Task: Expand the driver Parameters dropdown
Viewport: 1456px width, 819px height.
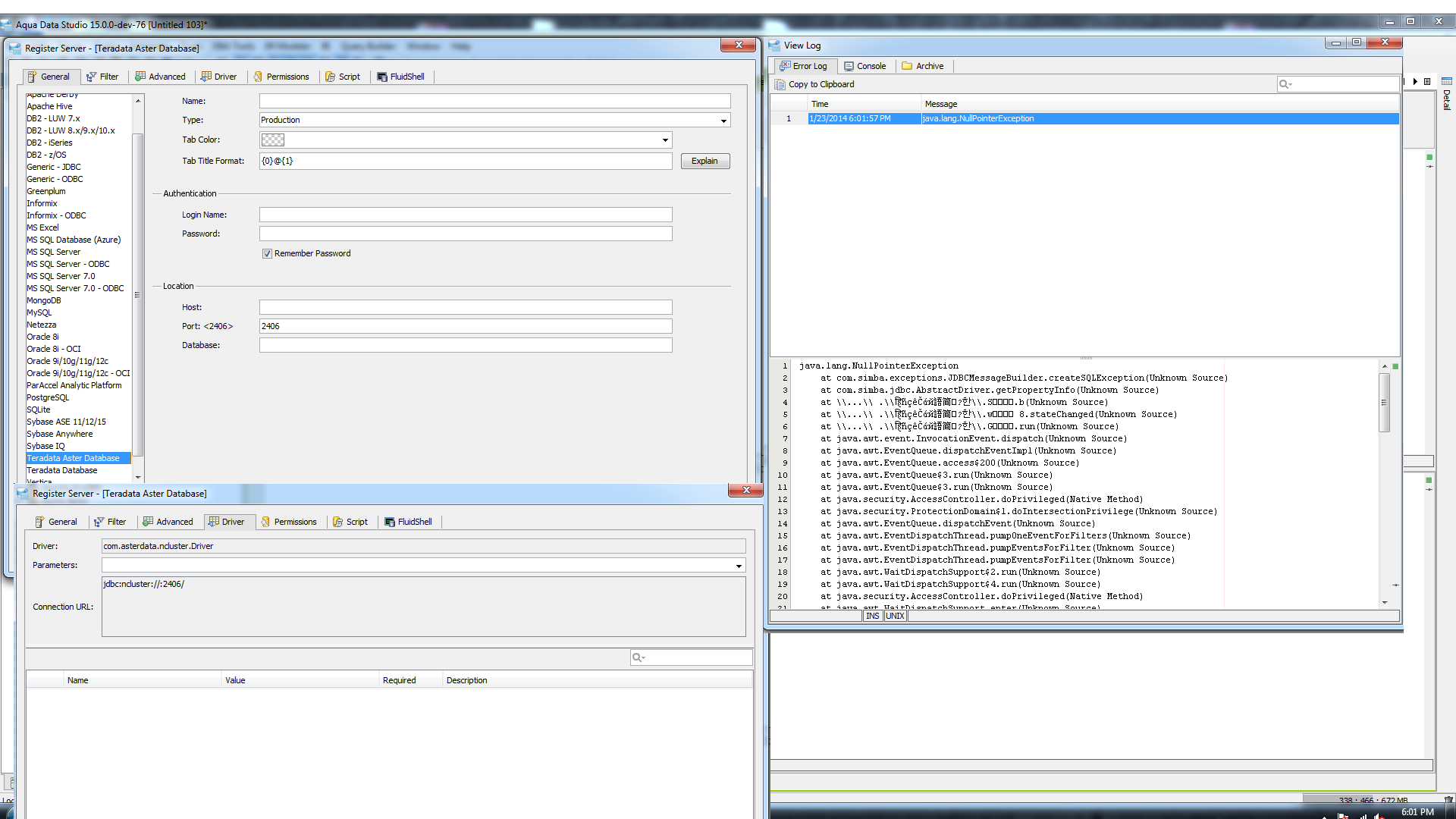Action: click(738, 566)
